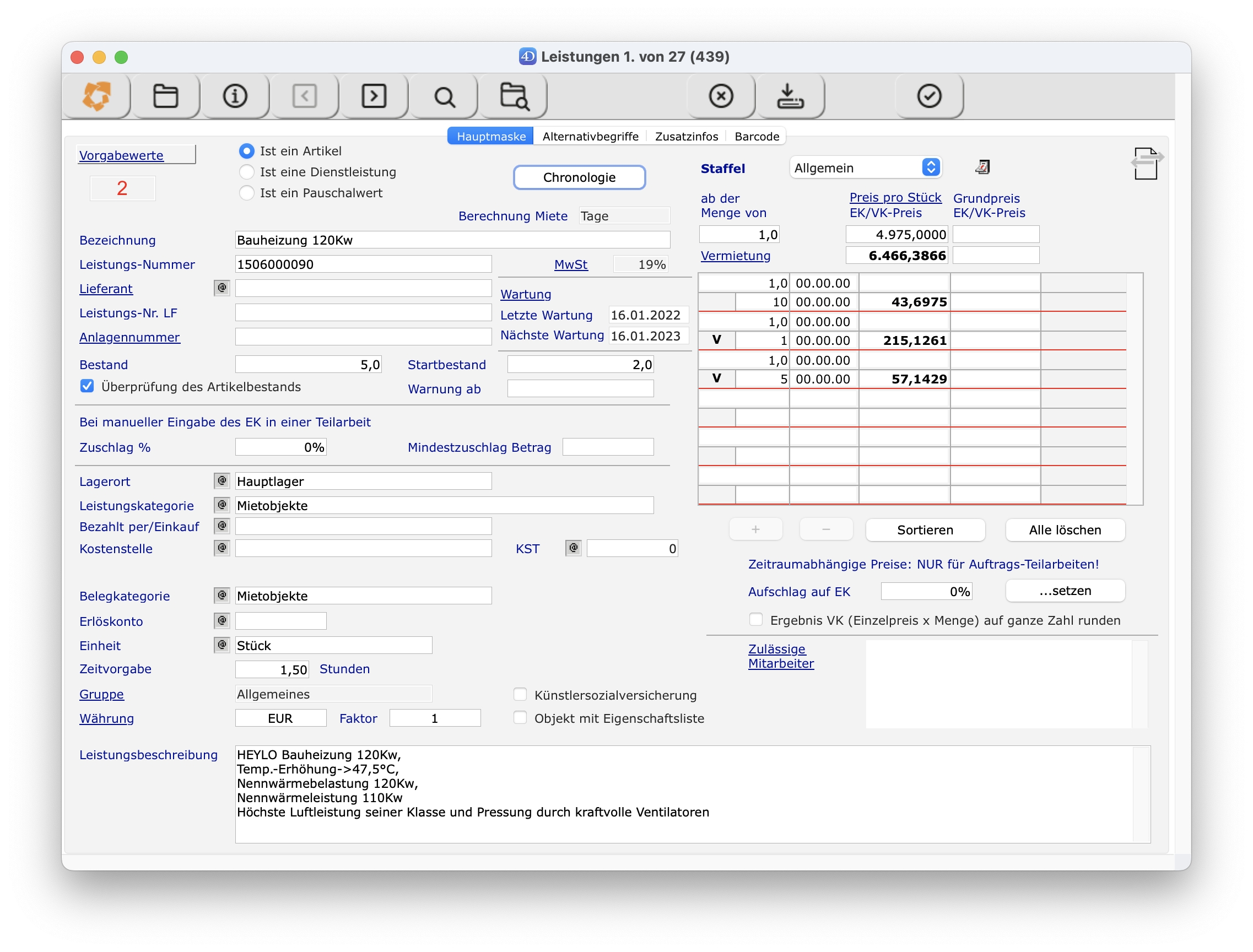The image size is (1253, 952).
Task: Click the orange logo home icon
Action: [x=97, y=96]
